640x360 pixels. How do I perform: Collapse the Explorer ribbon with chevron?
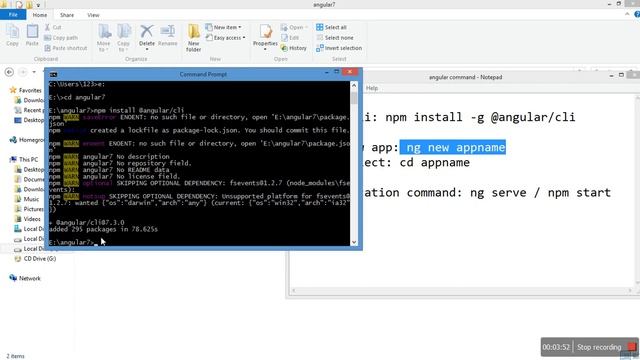pos(627,14)
